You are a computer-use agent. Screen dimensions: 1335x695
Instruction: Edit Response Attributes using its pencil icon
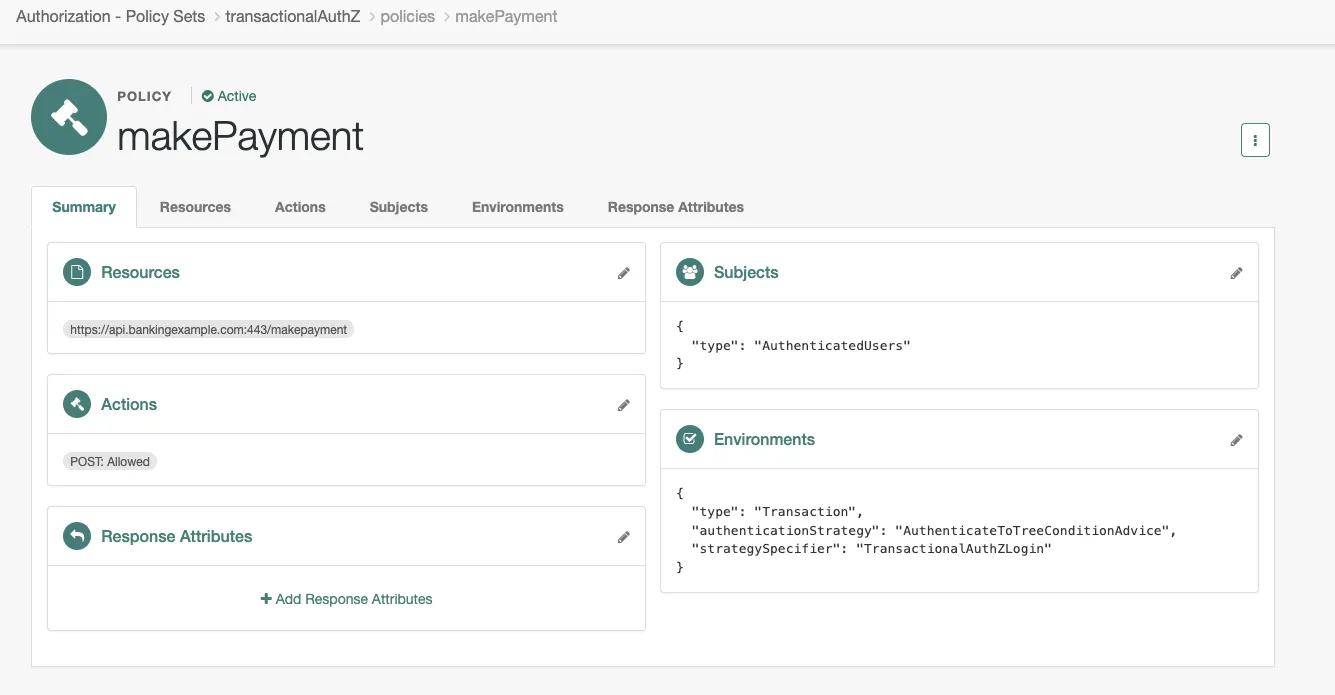[624, 537]
